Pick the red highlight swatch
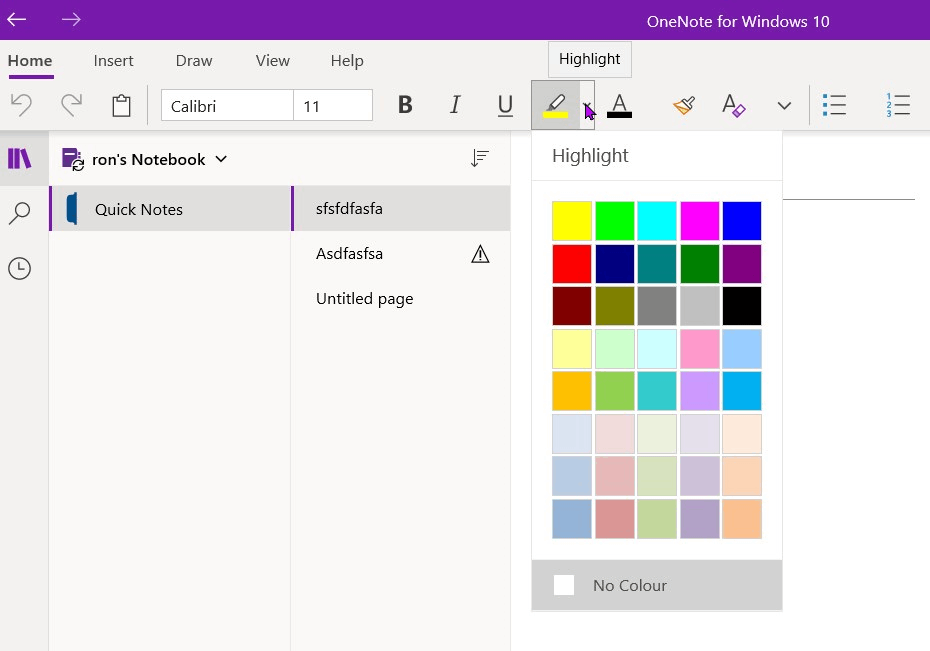This screenshot has width=930, height=651. [572, 264]
